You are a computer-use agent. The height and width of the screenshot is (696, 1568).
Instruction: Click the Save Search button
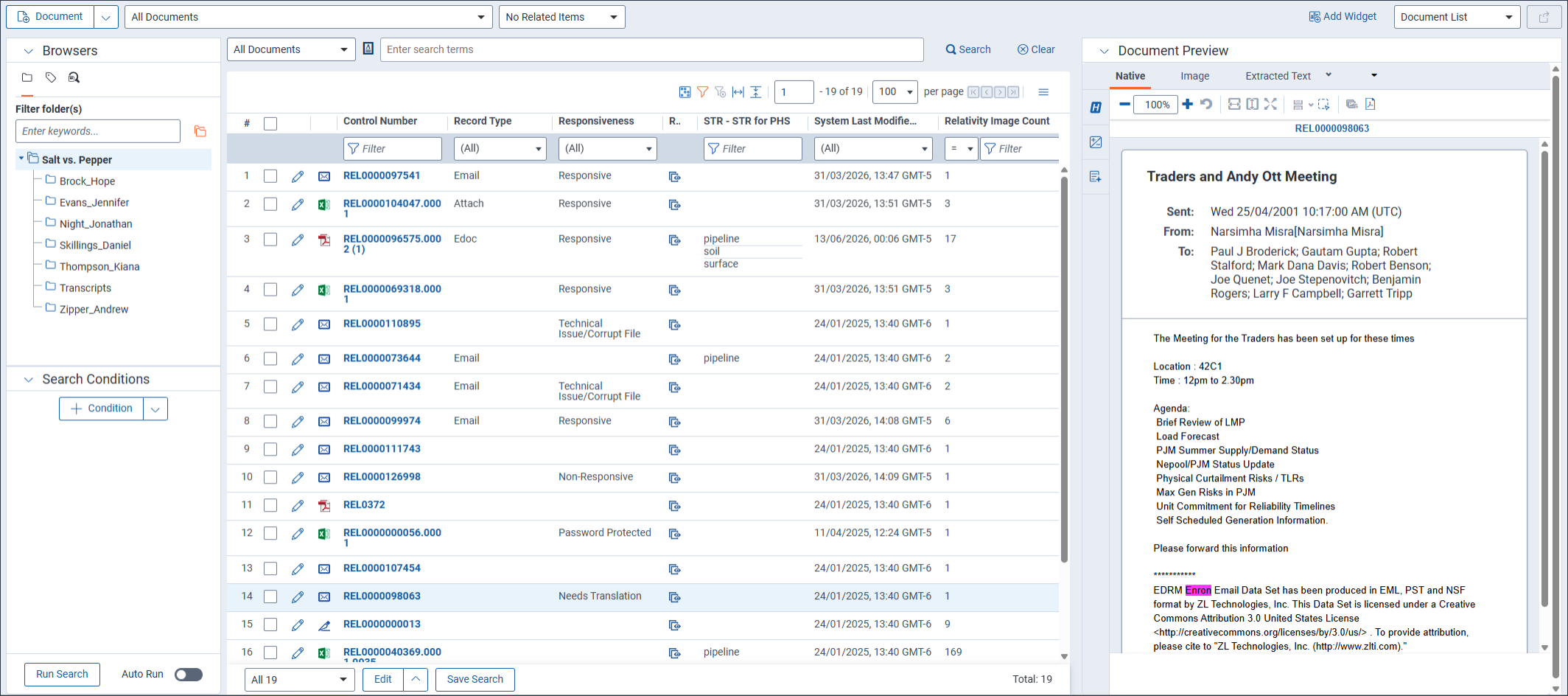(x=475, y=680)
